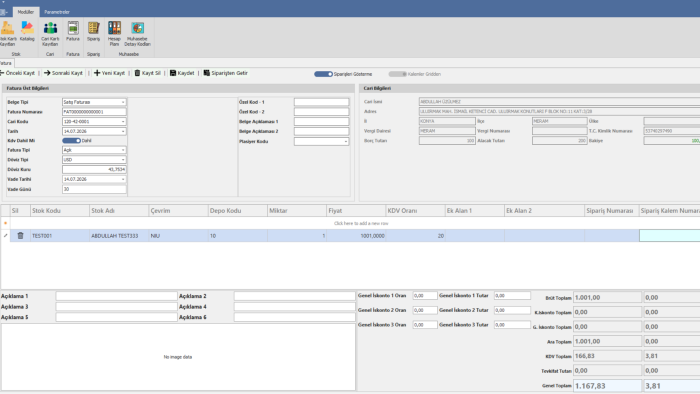Click Genel İskonto 2 Tutar field
This screenshot has height=394, width=700.
512,310
